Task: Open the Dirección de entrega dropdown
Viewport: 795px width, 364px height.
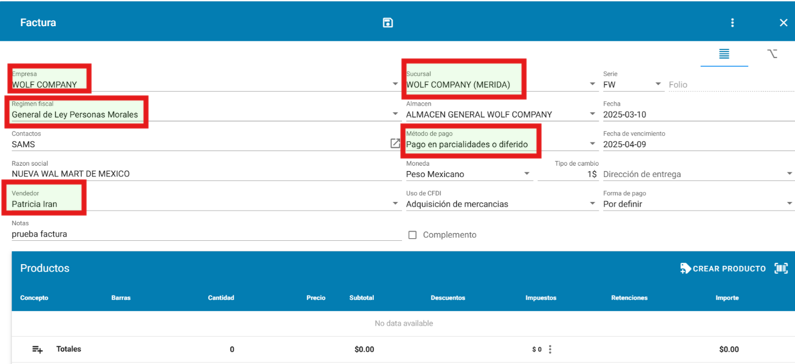Action: (698, 174)
